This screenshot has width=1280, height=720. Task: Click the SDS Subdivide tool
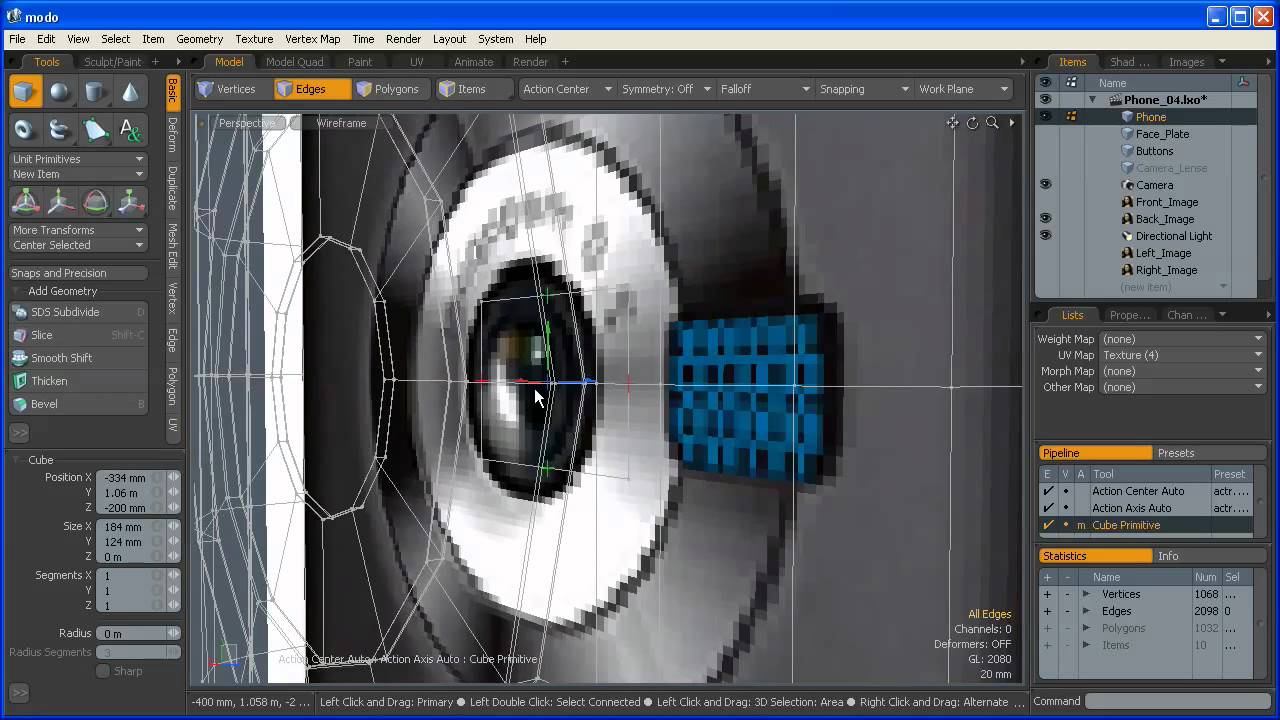78,312
